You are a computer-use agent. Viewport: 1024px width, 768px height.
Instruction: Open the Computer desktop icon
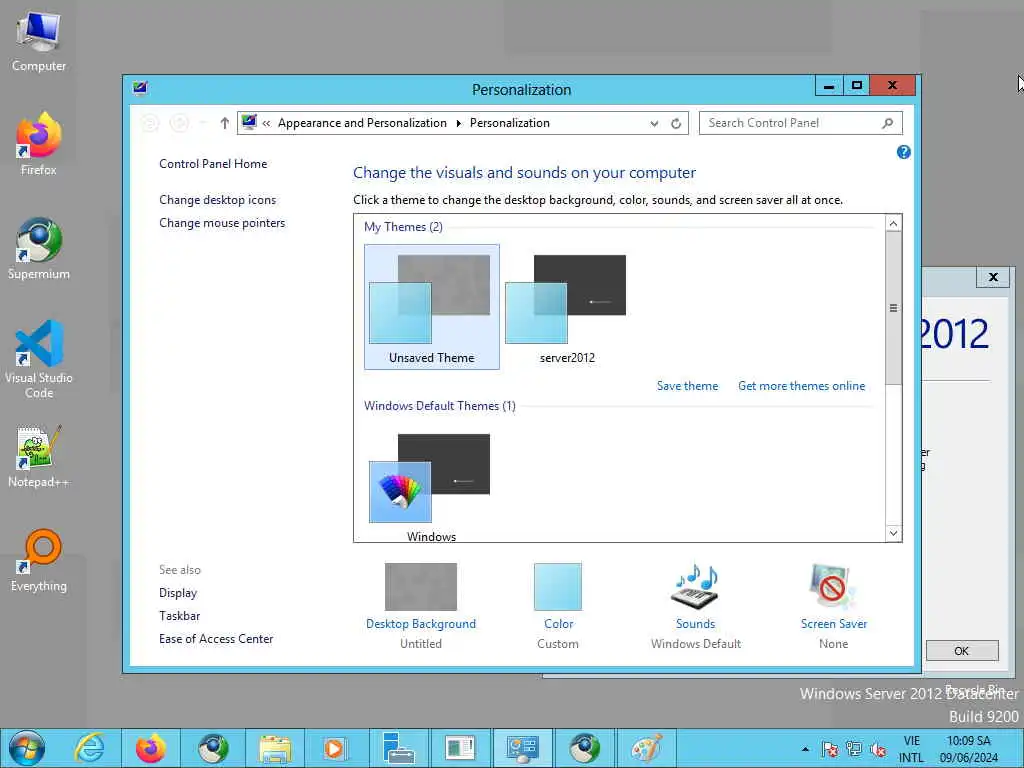click(x=39, y=40)
